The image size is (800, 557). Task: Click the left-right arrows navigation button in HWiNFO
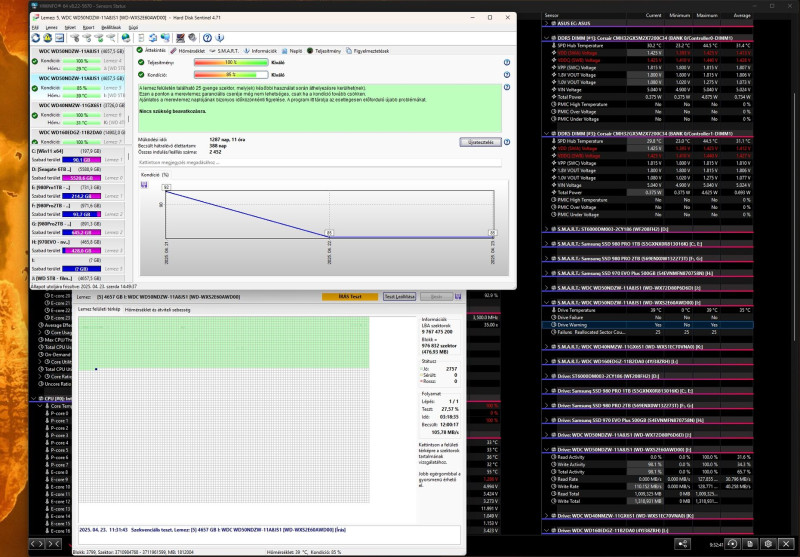(37, 544)
